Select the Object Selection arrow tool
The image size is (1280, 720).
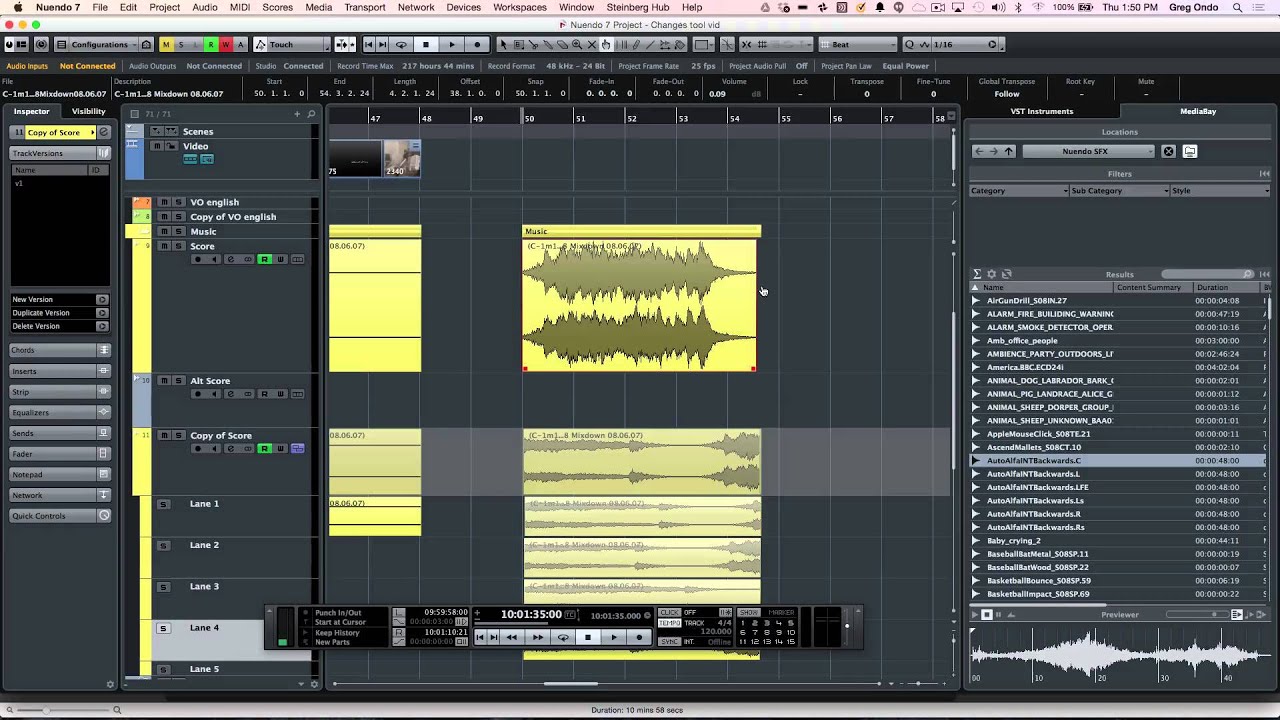tap(503, 45)
